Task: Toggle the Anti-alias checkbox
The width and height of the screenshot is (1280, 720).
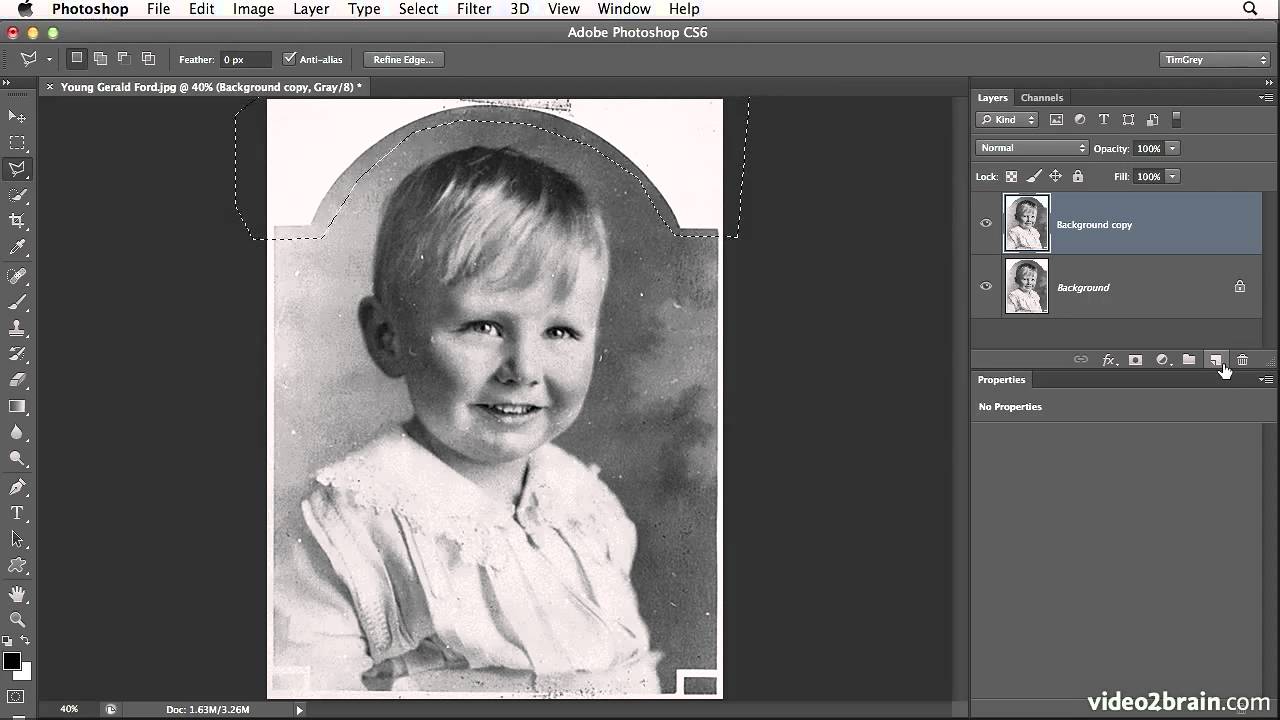Action: click(290, 59)
